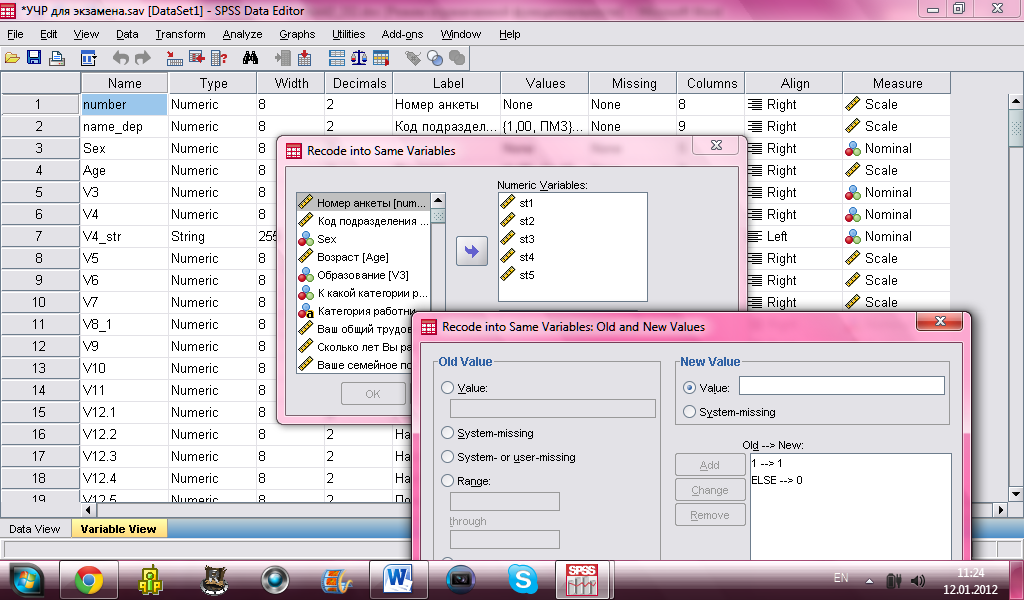Image resolution: width=1024 pixels, height=600 pixels.
Task: Select the 'Range' radio button
Action: [x=447, y=481]
